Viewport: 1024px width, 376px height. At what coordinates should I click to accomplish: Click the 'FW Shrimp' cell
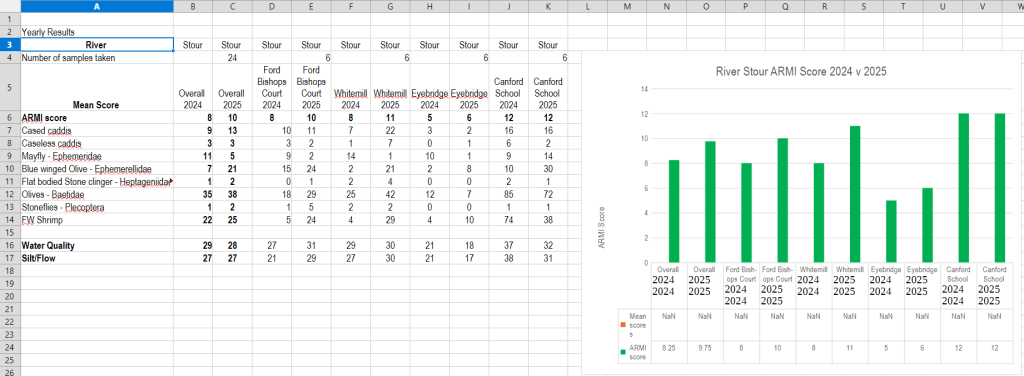(x=97, y=220)
